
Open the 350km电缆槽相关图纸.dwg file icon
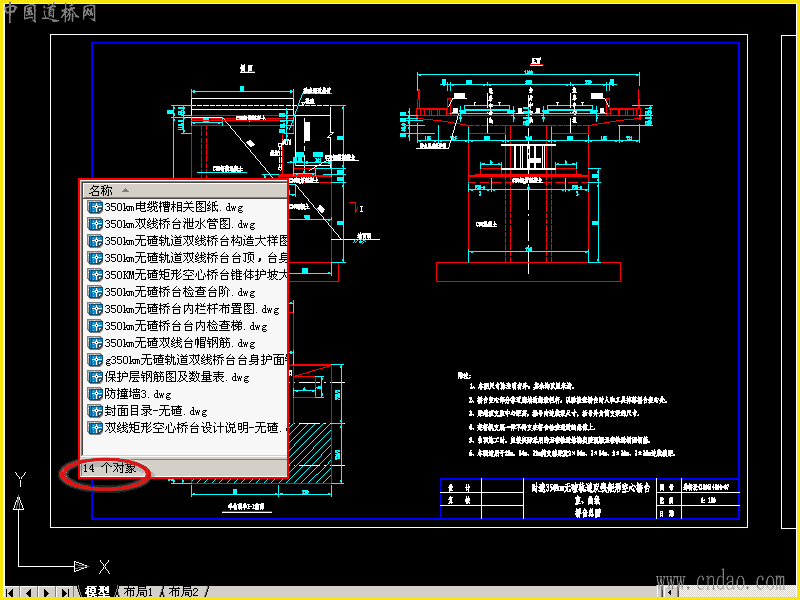click(x=95, y=207)
